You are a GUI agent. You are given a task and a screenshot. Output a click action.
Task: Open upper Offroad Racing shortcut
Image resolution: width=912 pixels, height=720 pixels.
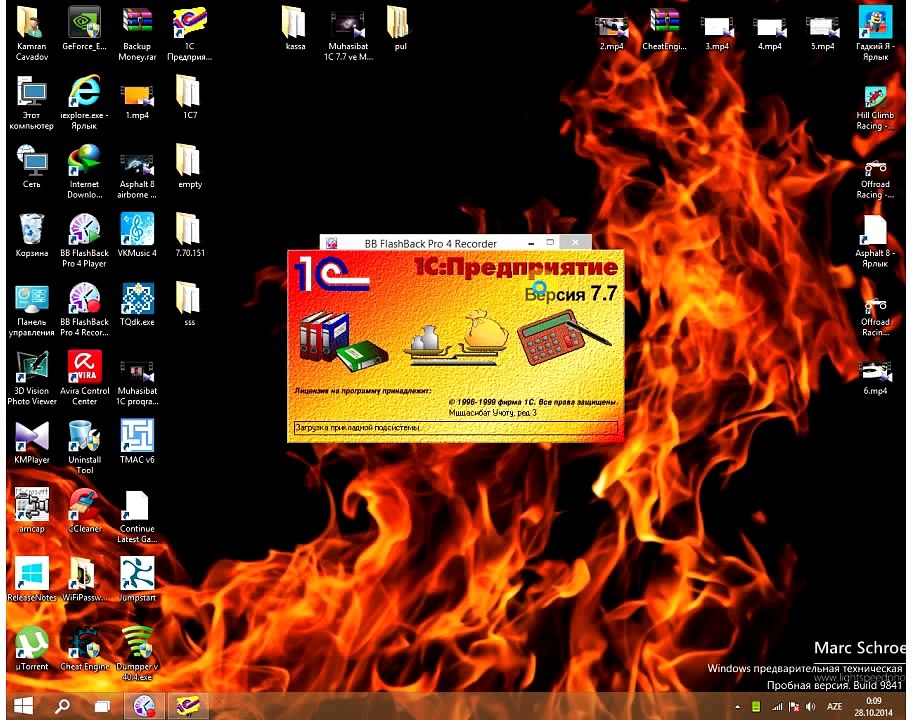point(875,178)
